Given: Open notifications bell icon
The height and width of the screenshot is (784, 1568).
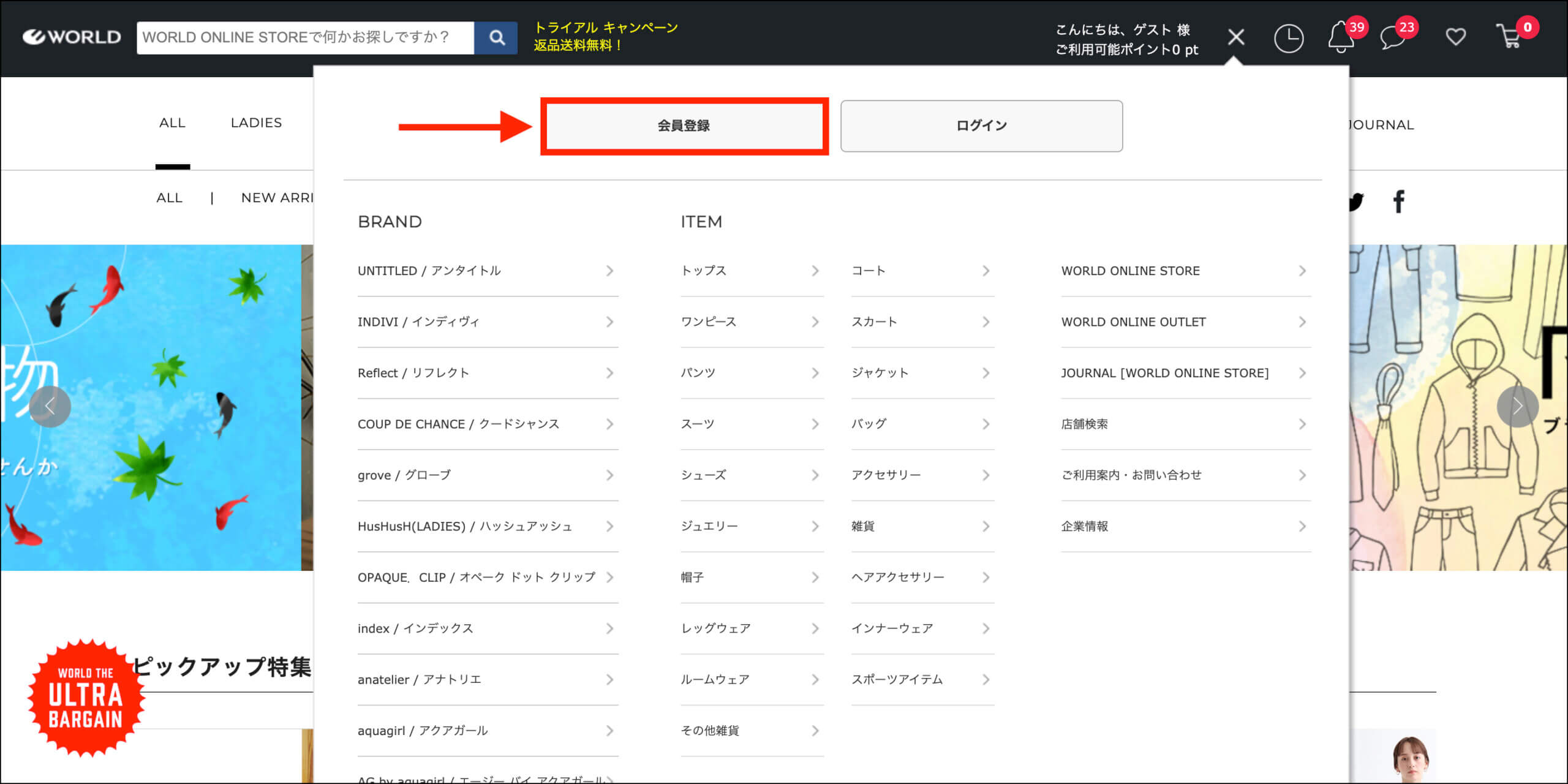Looking at the screenshot, I should (x=1340, y=37).
